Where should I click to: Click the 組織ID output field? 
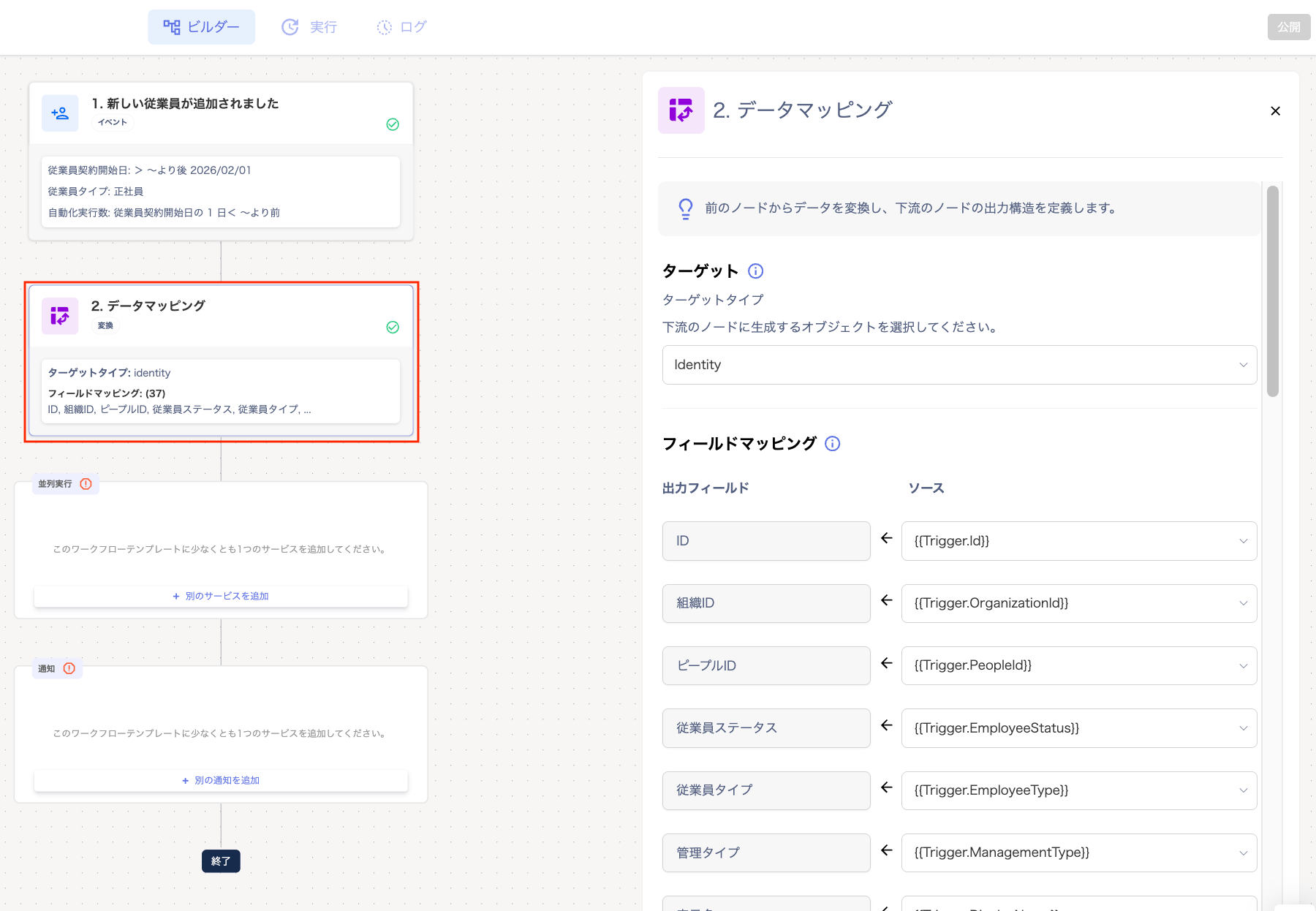point(766,603)
